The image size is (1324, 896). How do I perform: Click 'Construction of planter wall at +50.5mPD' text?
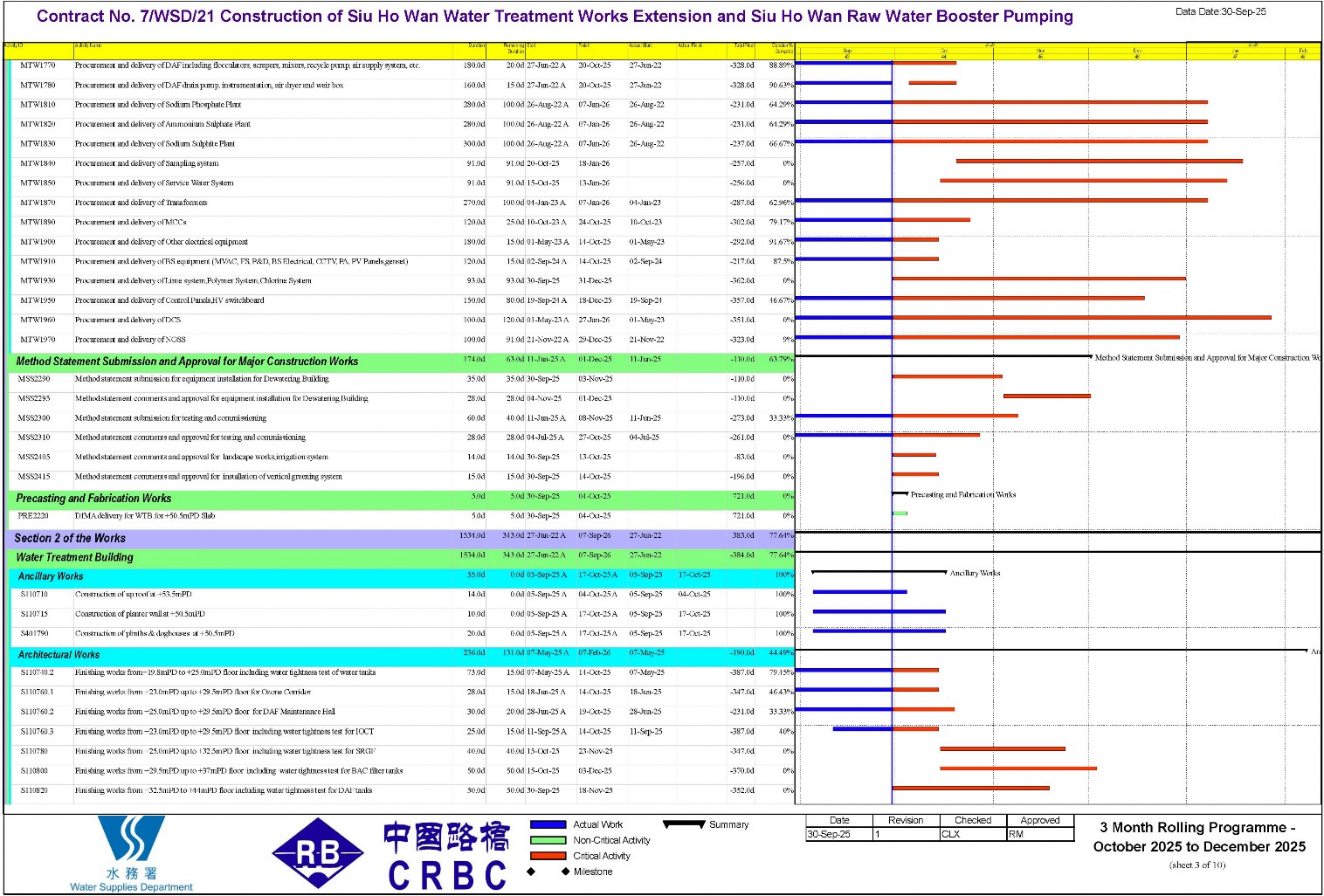140,614
